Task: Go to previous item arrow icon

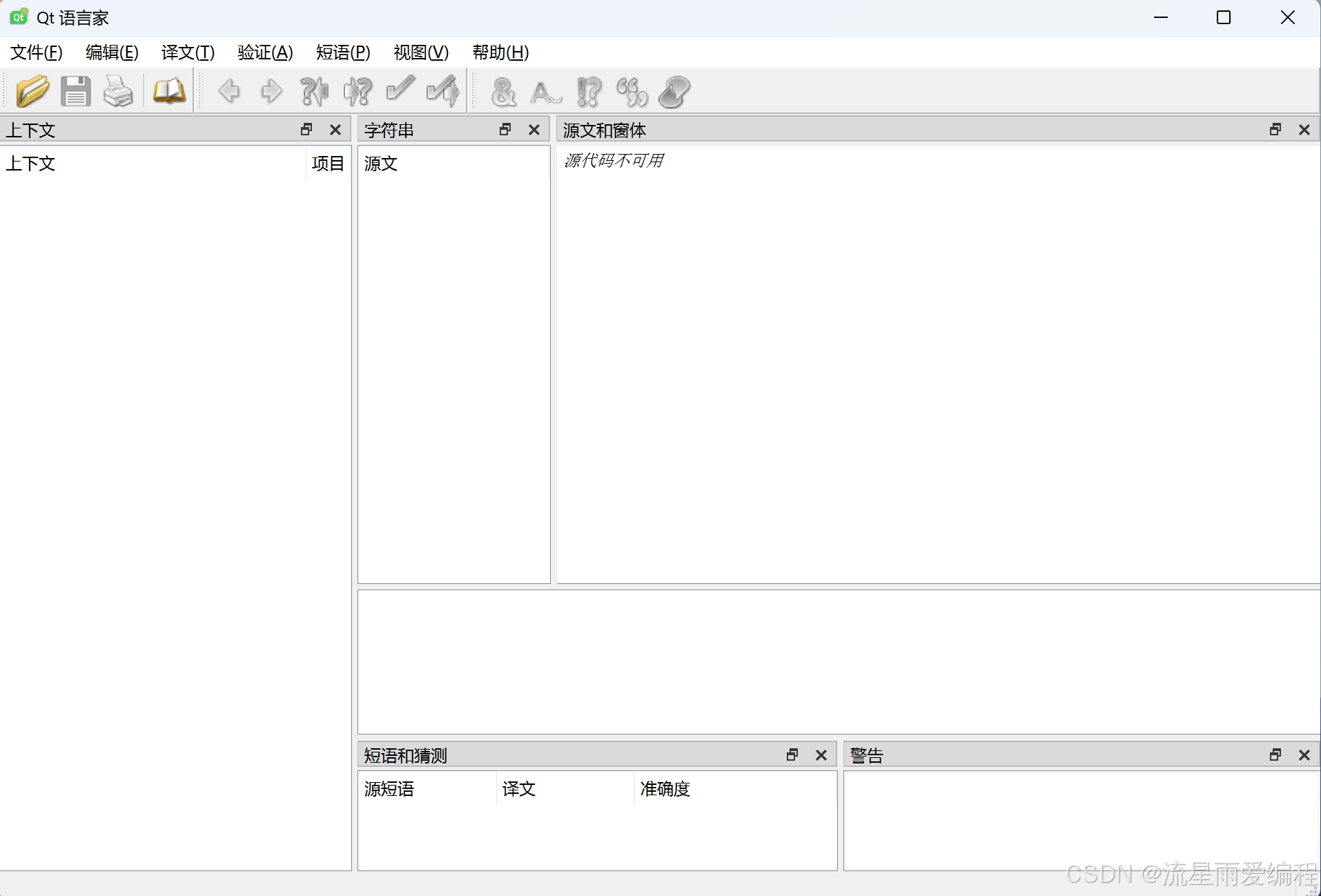Action: 229,91
